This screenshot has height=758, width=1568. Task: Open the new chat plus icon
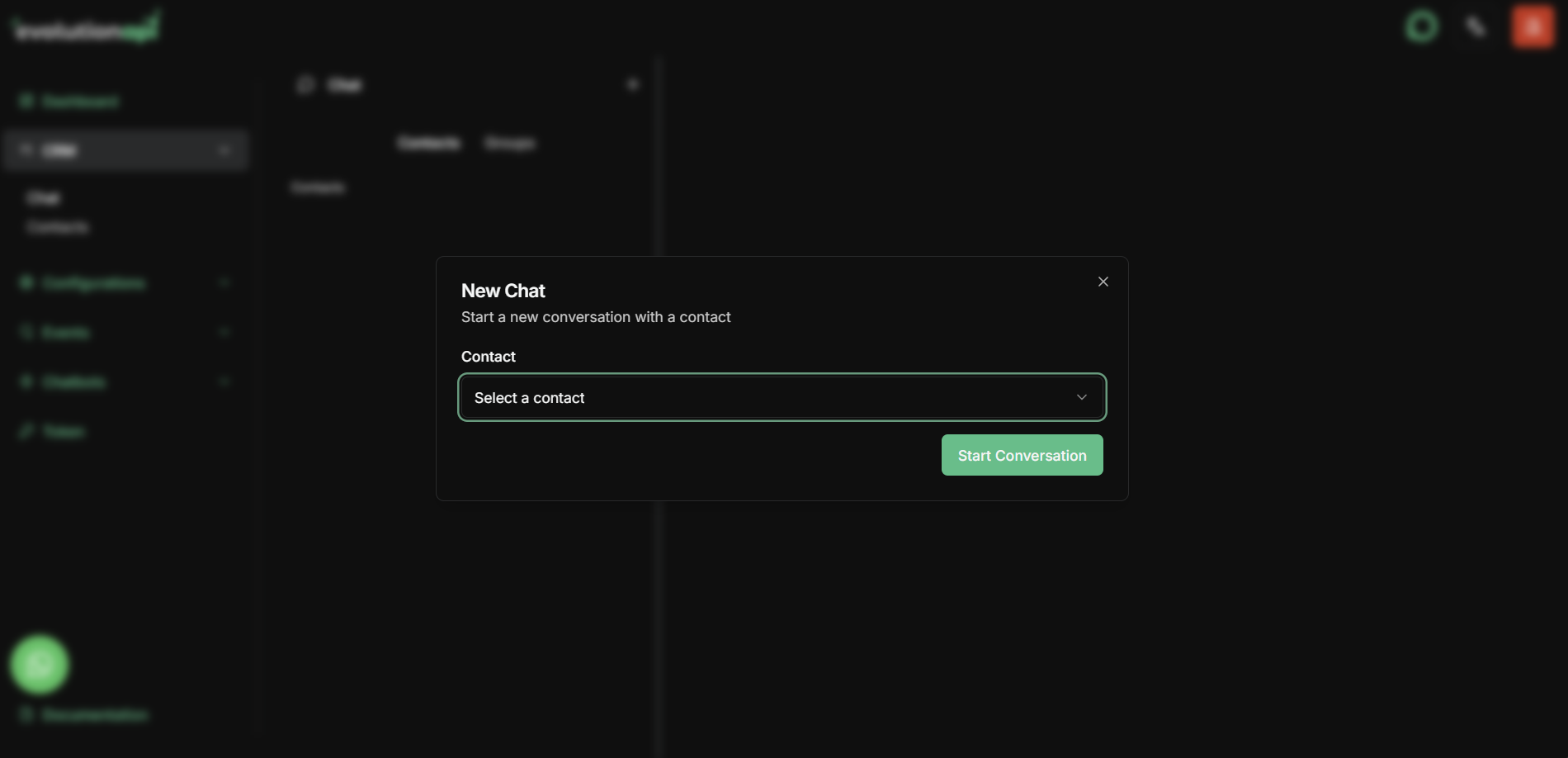pyautogui.click(x=632, y=83)
